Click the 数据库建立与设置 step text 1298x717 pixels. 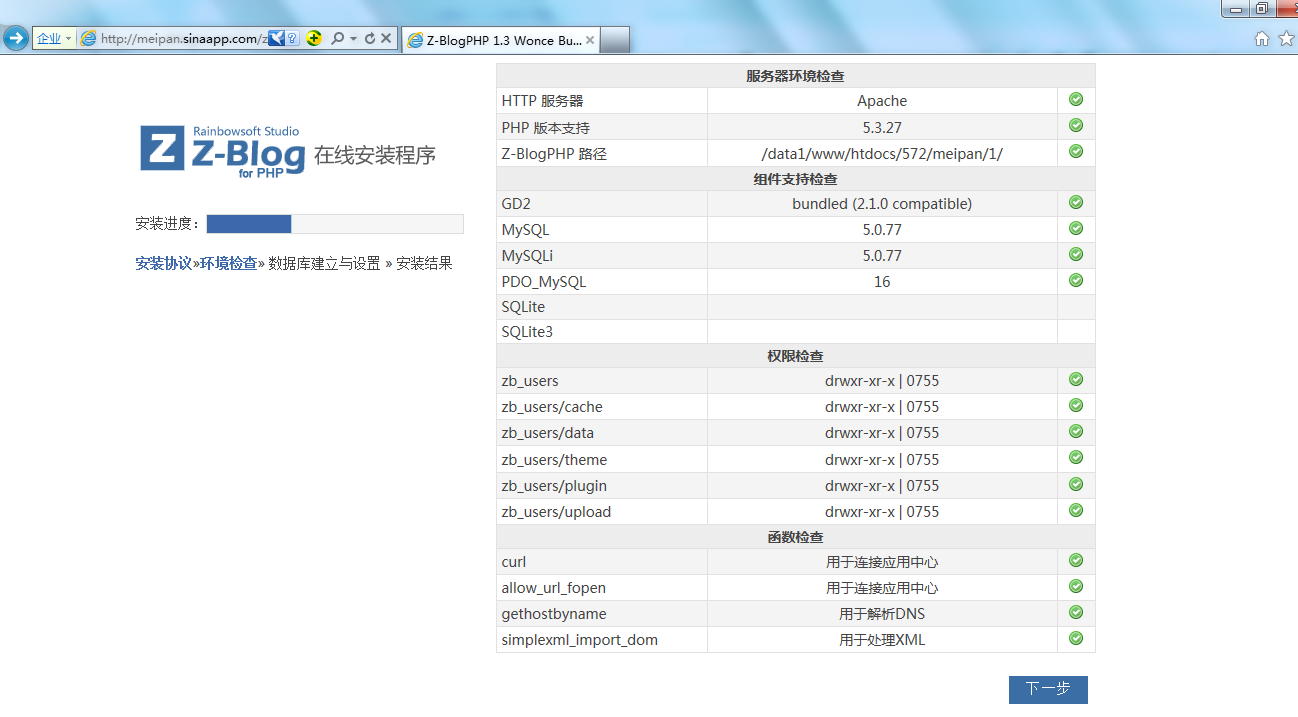(x=324, y=264)
